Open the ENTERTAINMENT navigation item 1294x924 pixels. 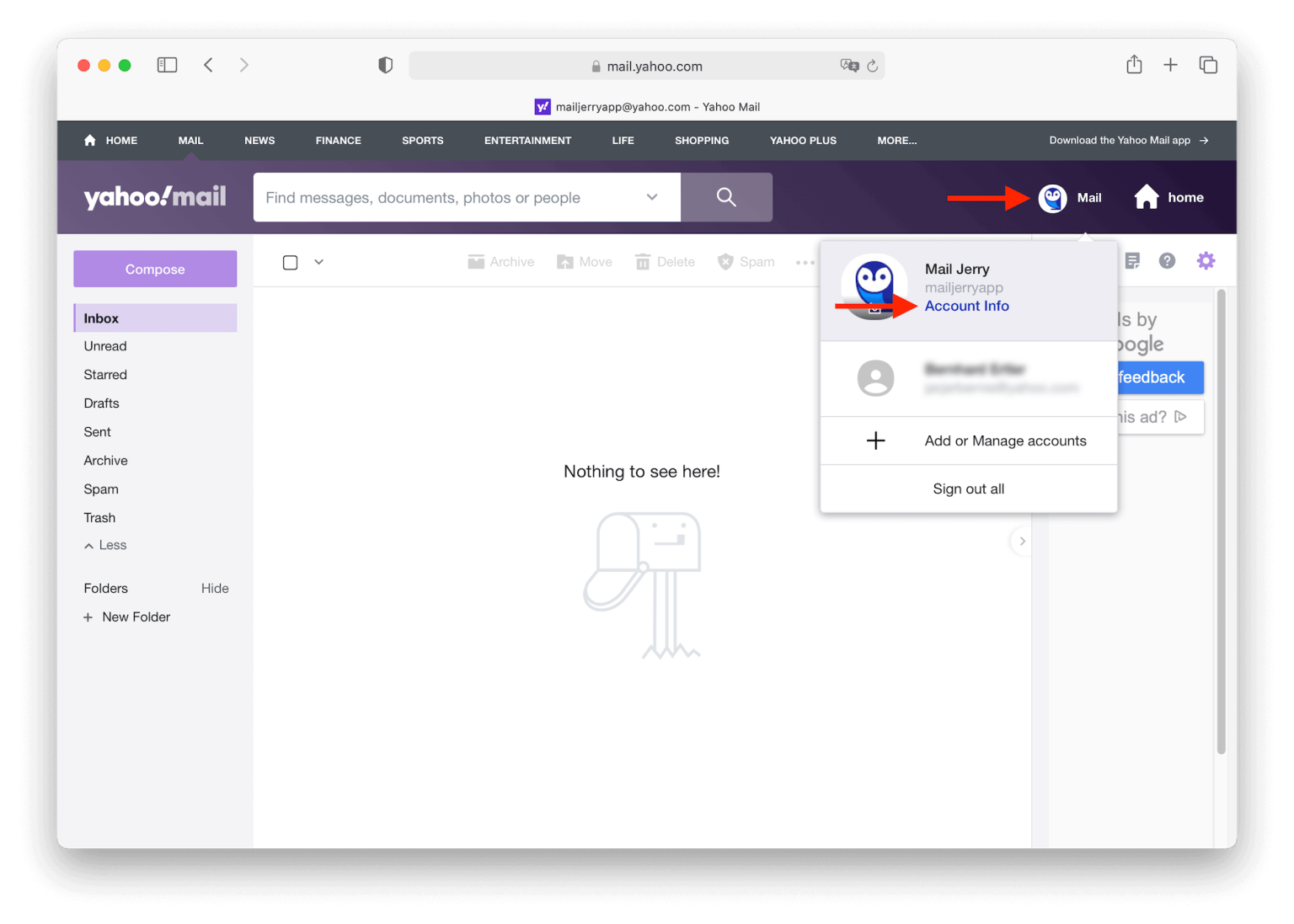(x=527, y=141)
